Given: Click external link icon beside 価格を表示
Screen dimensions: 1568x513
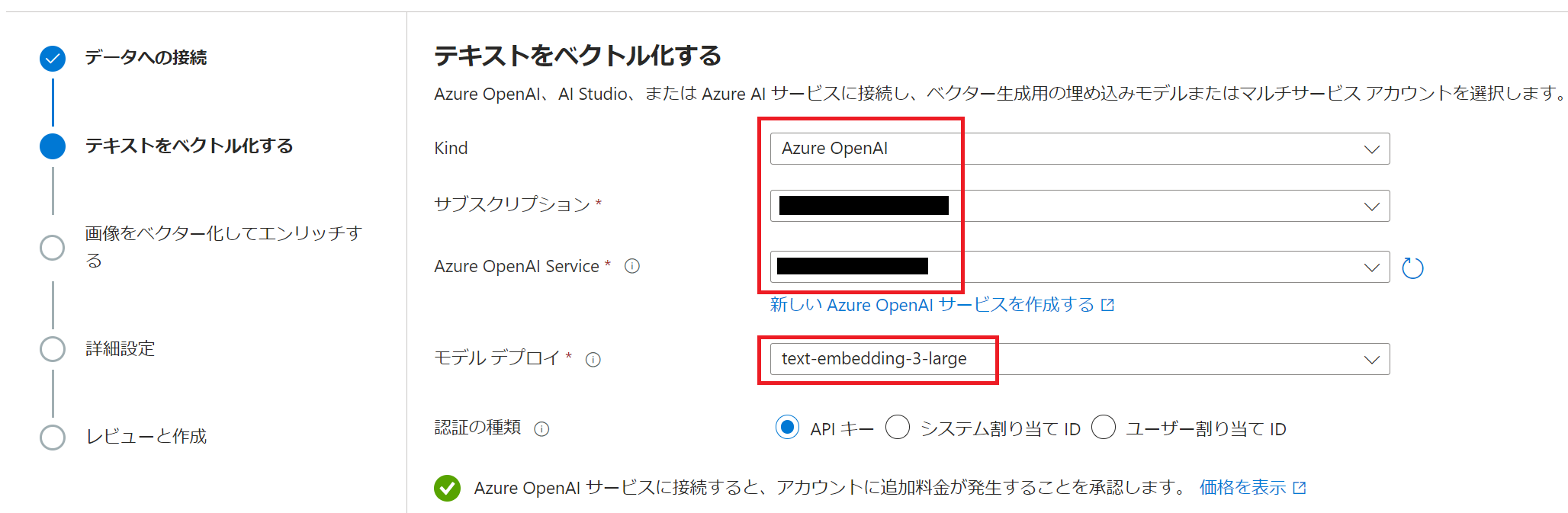Looking at the screenshot, I should click(x=1300, y=488).
